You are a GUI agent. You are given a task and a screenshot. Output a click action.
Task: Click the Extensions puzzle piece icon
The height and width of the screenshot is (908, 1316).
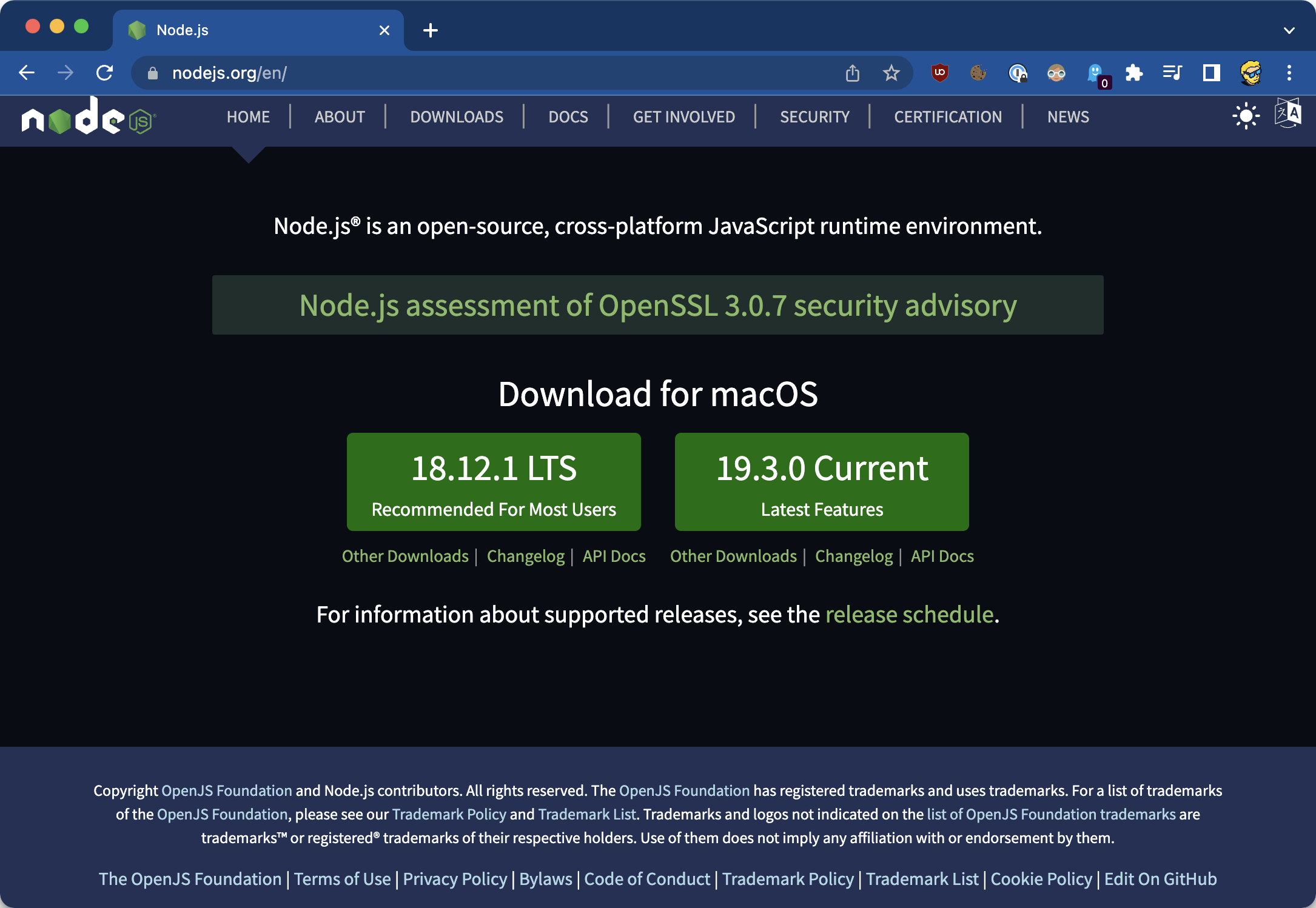[x=1133, y=73]
